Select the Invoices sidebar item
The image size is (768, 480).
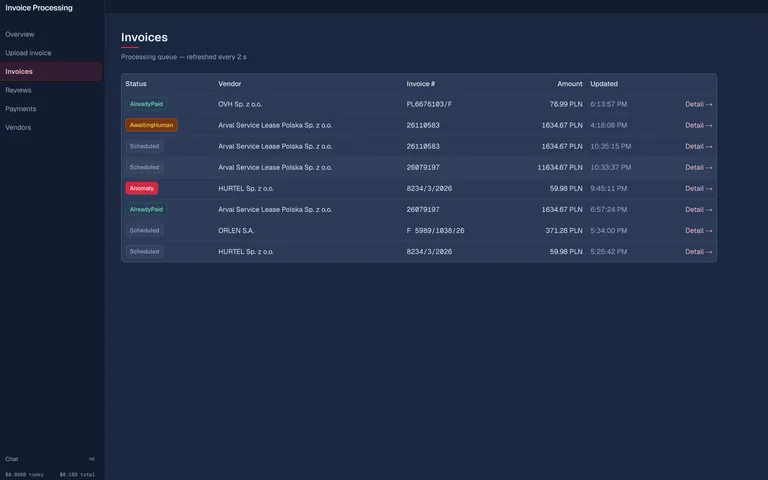tap(19, 72)
